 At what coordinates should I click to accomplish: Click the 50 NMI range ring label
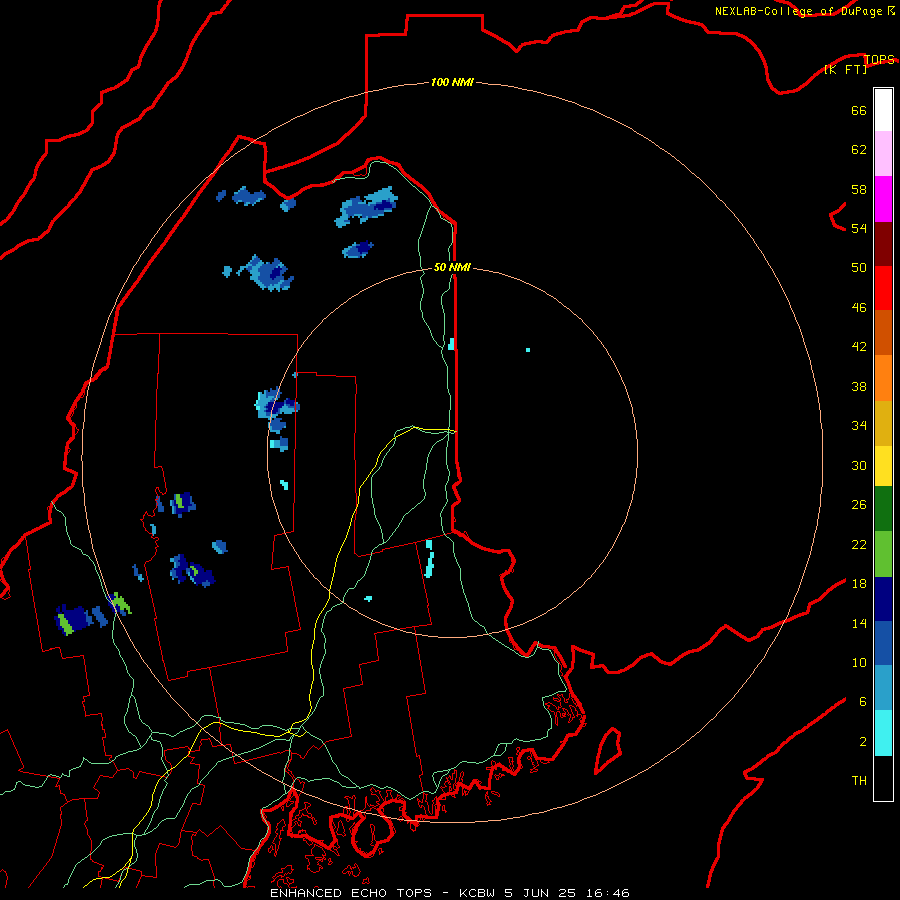(452, 267)
